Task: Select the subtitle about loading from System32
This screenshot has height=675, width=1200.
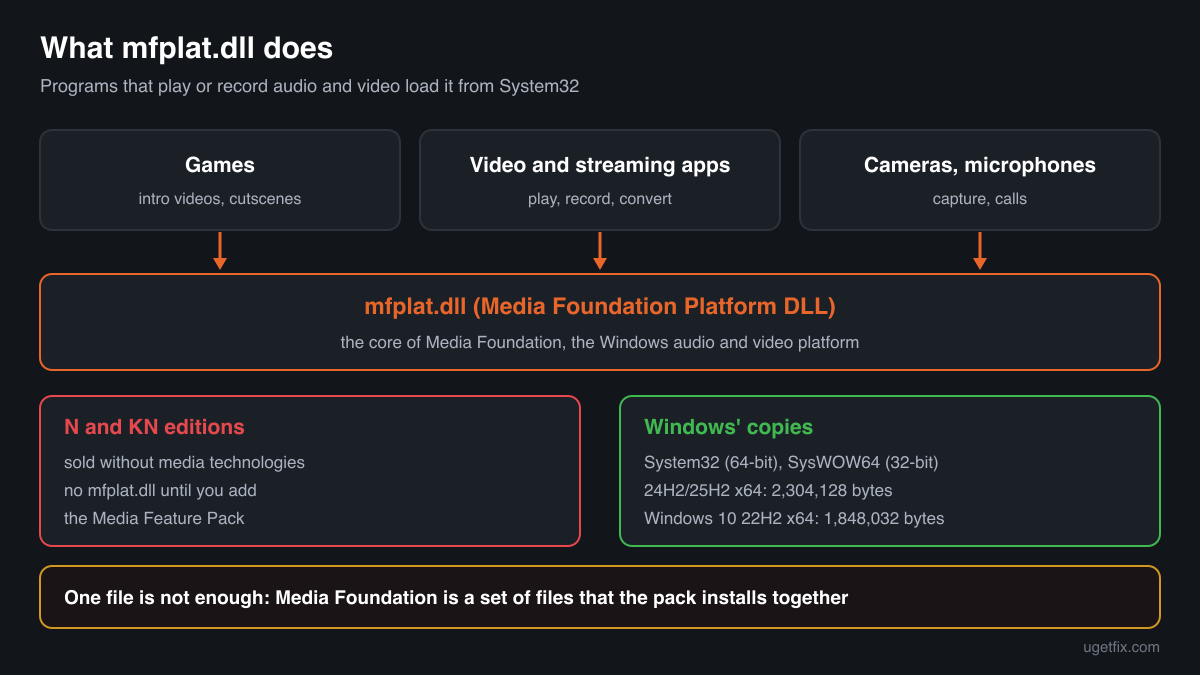Action: pos(310,86)
